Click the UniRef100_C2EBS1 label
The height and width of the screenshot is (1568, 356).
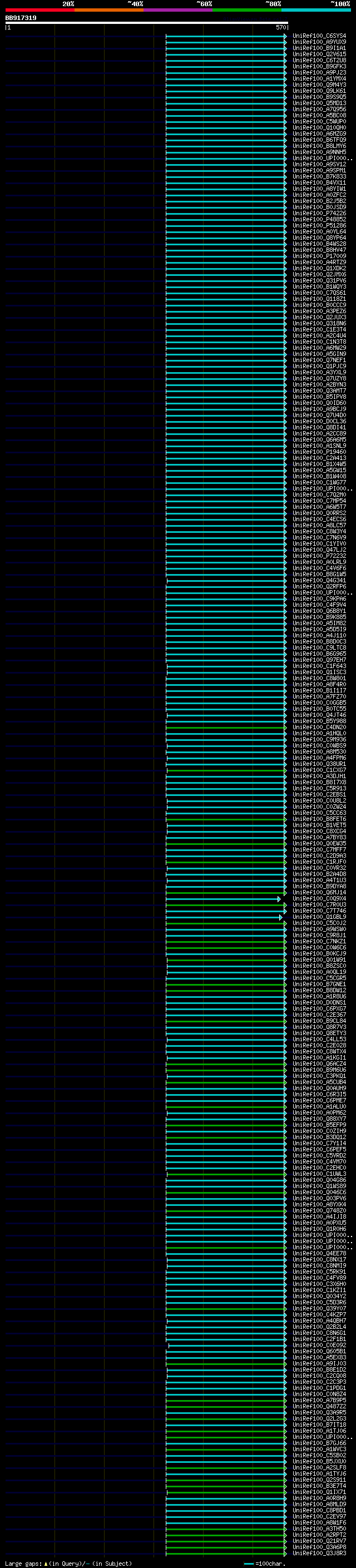tap(319, 794)
